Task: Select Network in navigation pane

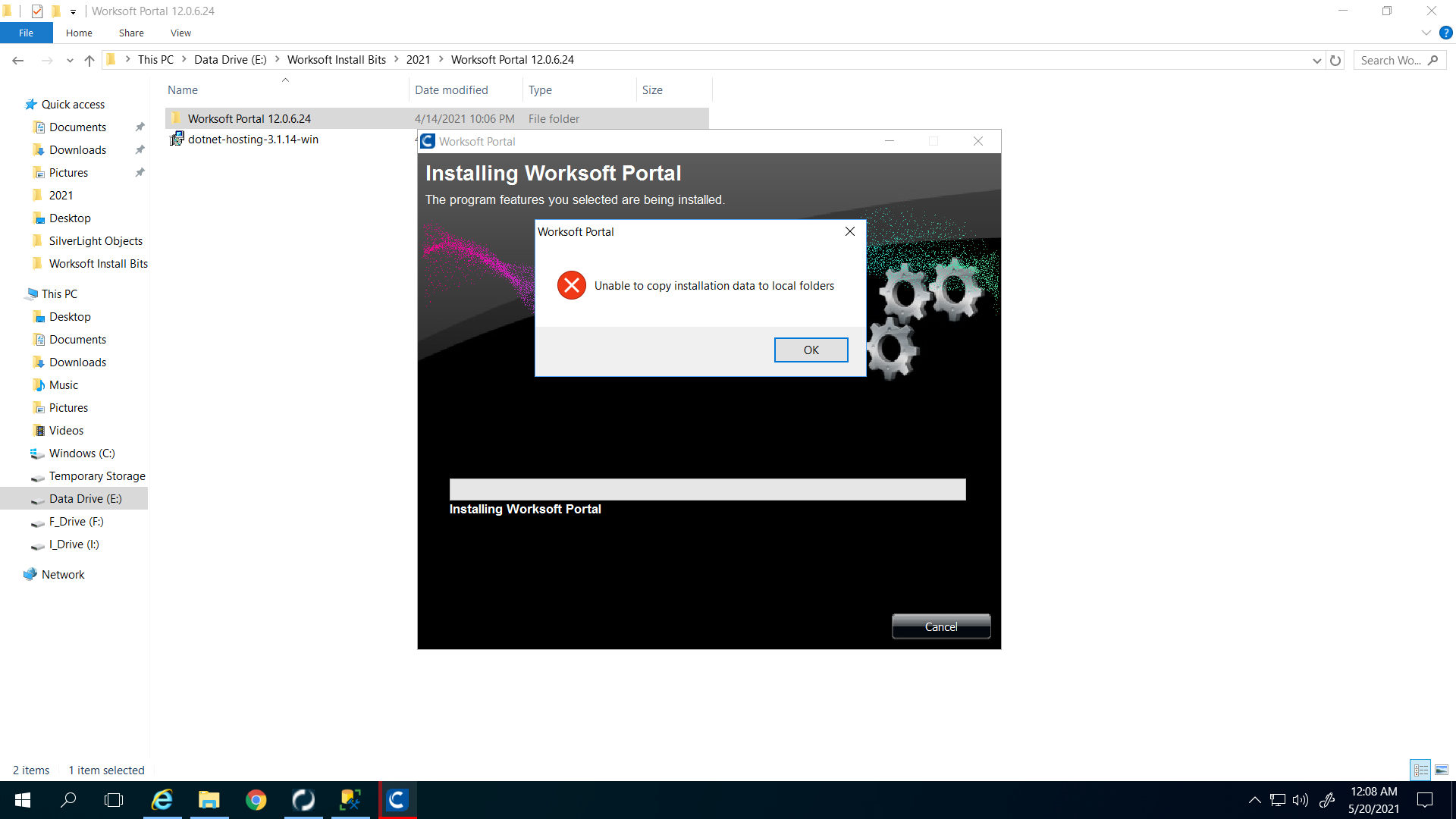Action: [x=63, y=574]
